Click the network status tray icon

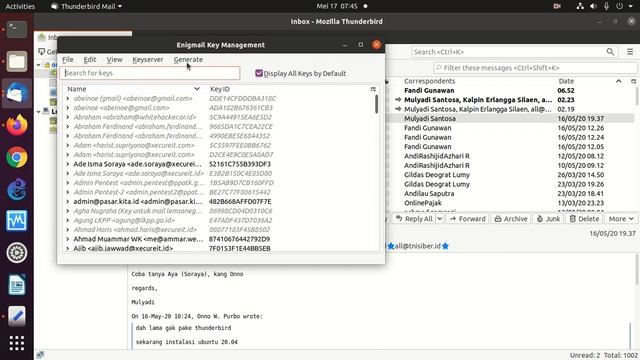point(580,6)
